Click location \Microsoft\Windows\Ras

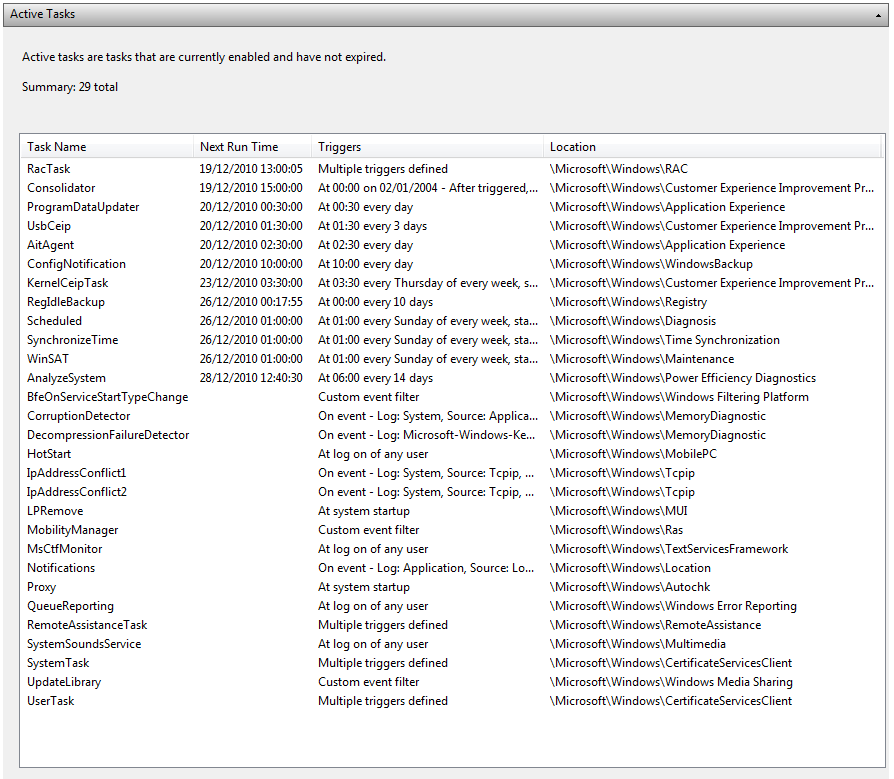(x=616, y=530)
